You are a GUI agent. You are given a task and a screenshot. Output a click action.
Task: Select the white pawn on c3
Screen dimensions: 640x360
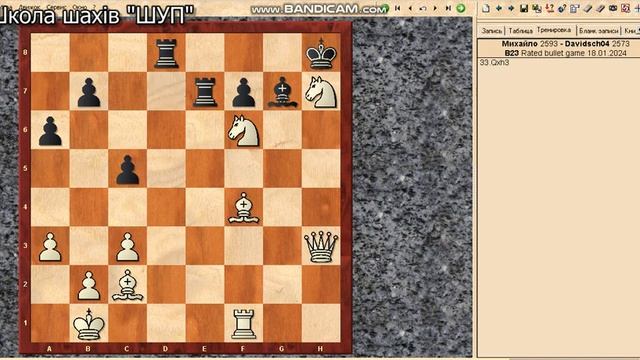click(127, 247)
